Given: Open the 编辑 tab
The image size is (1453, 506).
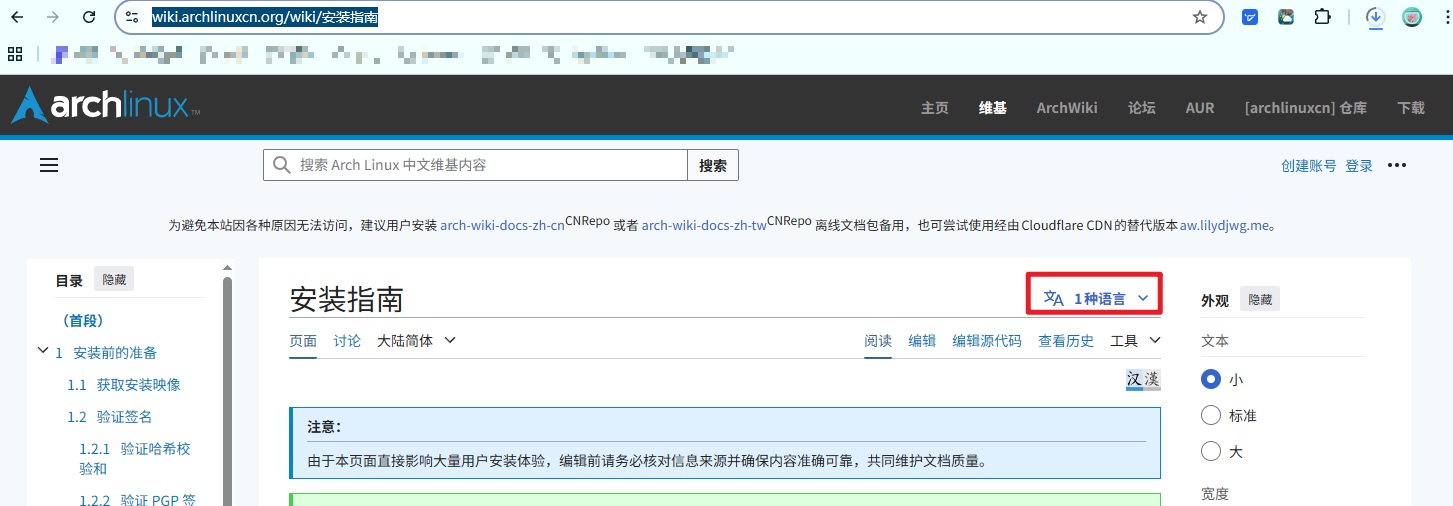Looking at the screenshot, I should point(922,341).
